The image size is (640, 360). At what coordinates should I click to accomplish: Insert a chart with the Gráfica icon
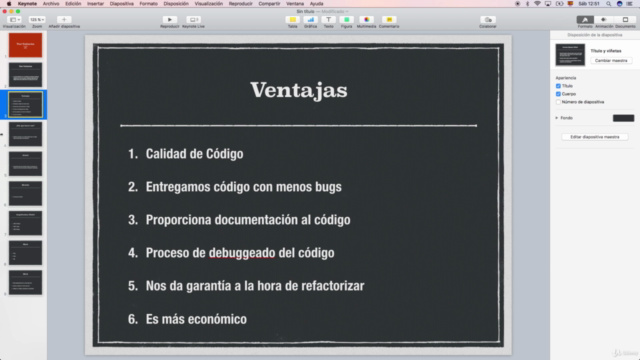click(311, 20)
